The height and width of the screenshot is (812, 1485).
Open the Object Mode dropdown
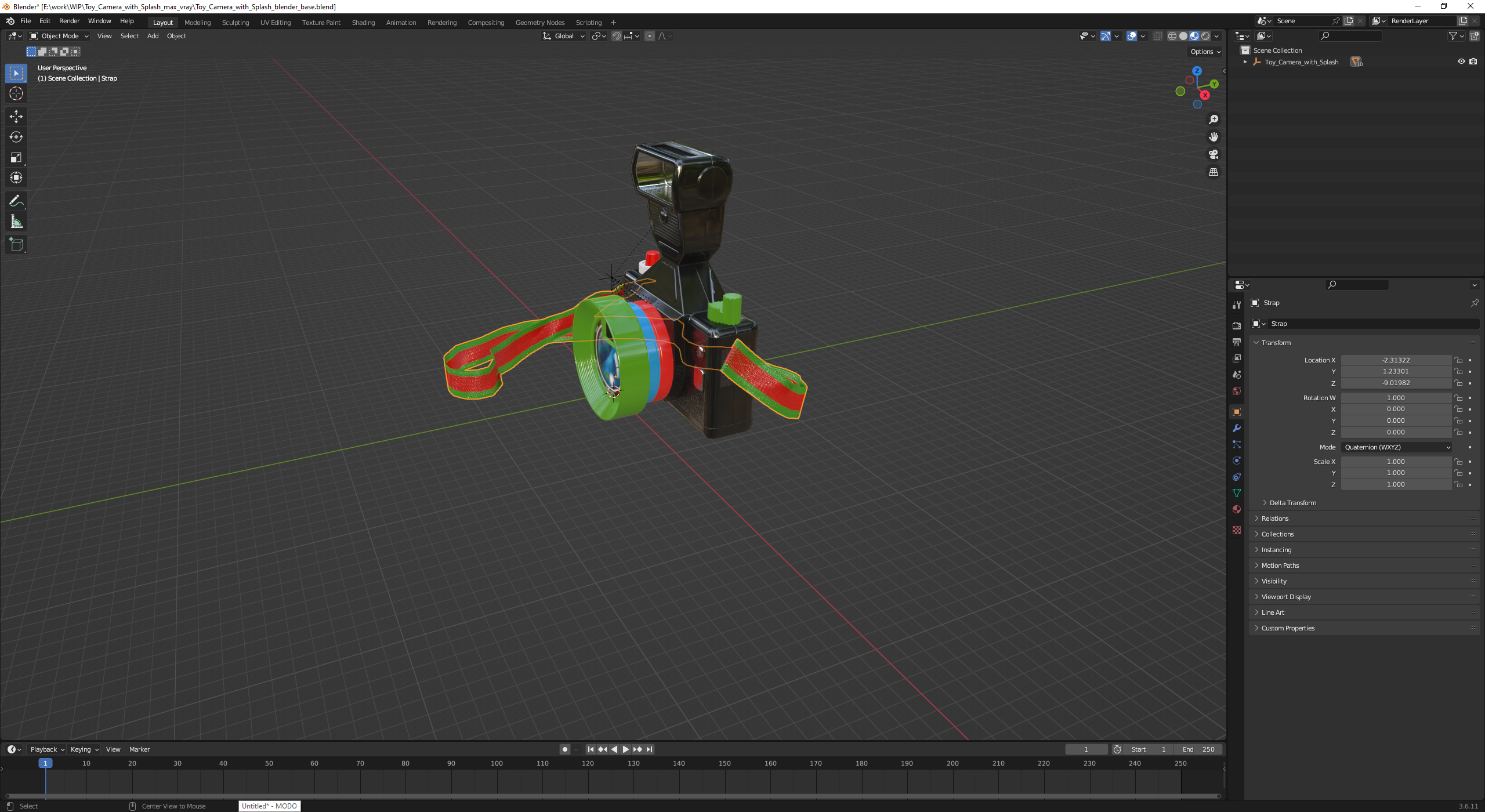click(x=59, y=36)
